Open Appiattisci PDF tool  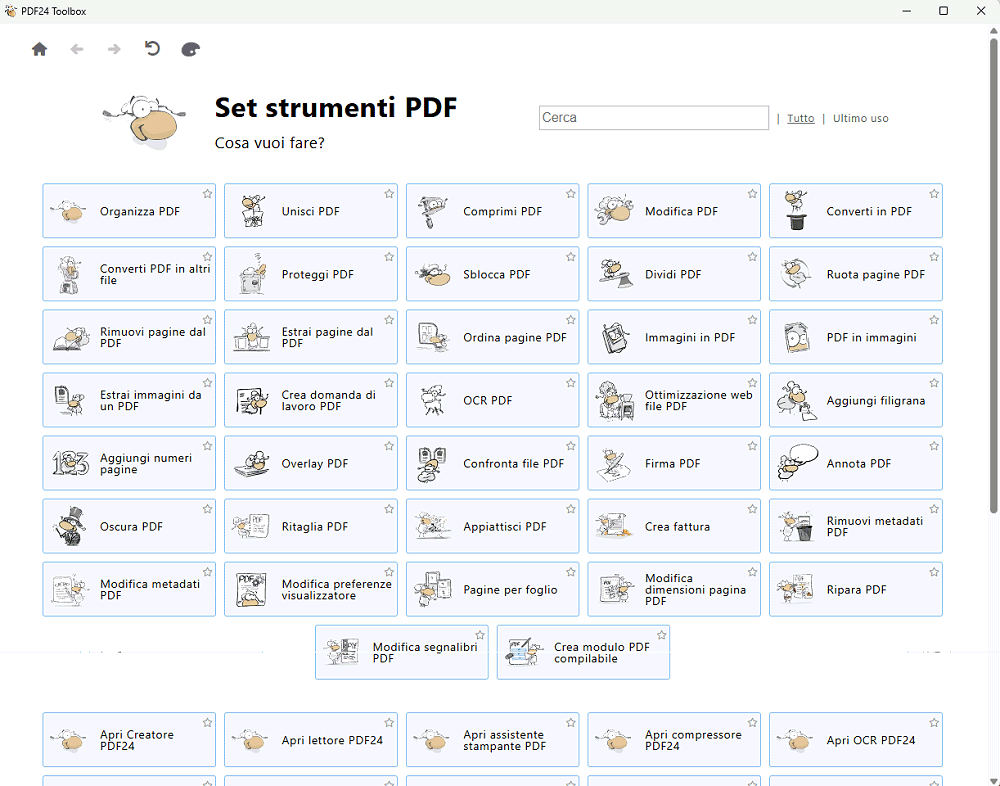click(492, 527)
